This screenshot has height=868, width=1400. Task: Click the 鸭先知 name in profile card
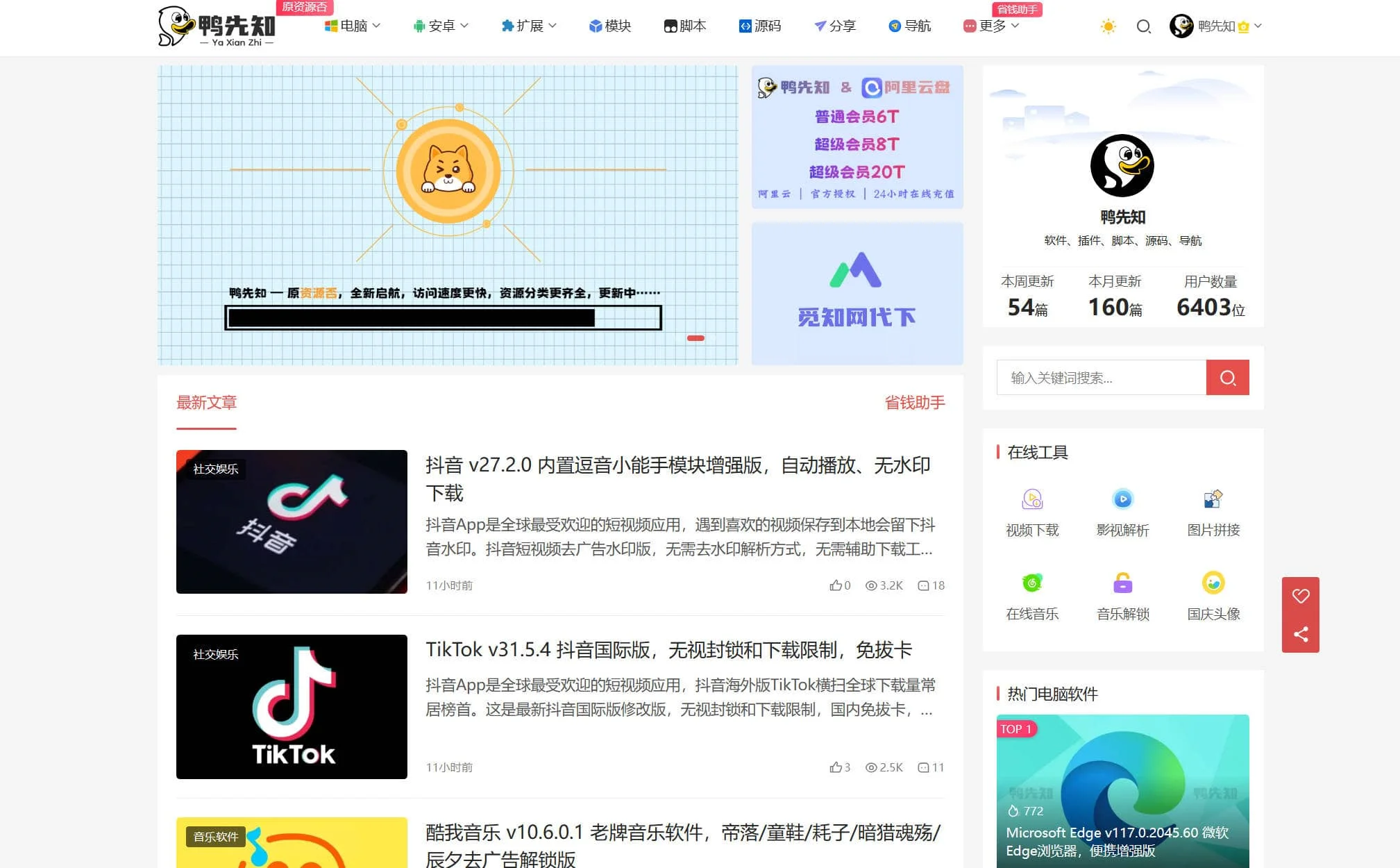1122,217
